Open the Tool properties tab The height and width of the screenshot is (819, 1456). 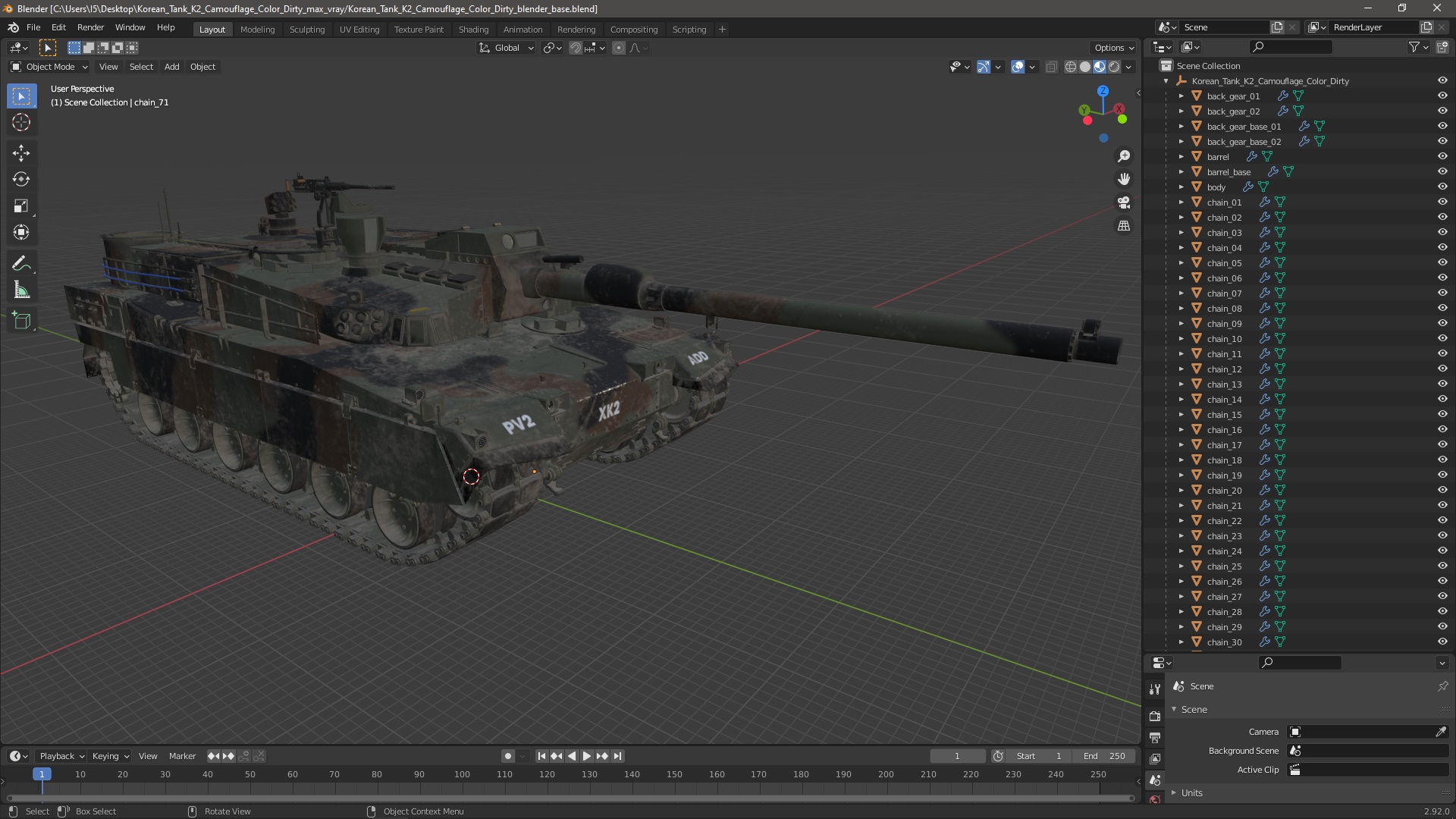pyautogui.click(x=1155, y=689)
